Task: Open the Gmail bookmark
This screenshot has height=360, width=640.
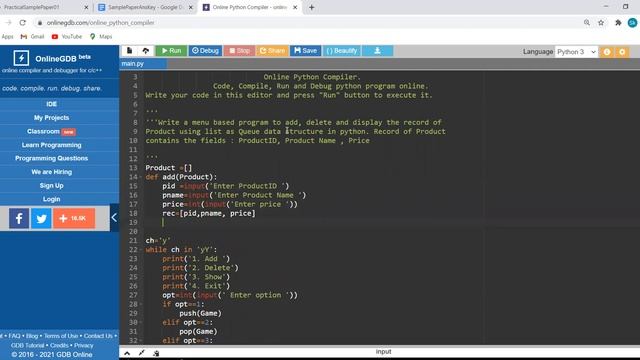Action: click(x=32, y=37)
